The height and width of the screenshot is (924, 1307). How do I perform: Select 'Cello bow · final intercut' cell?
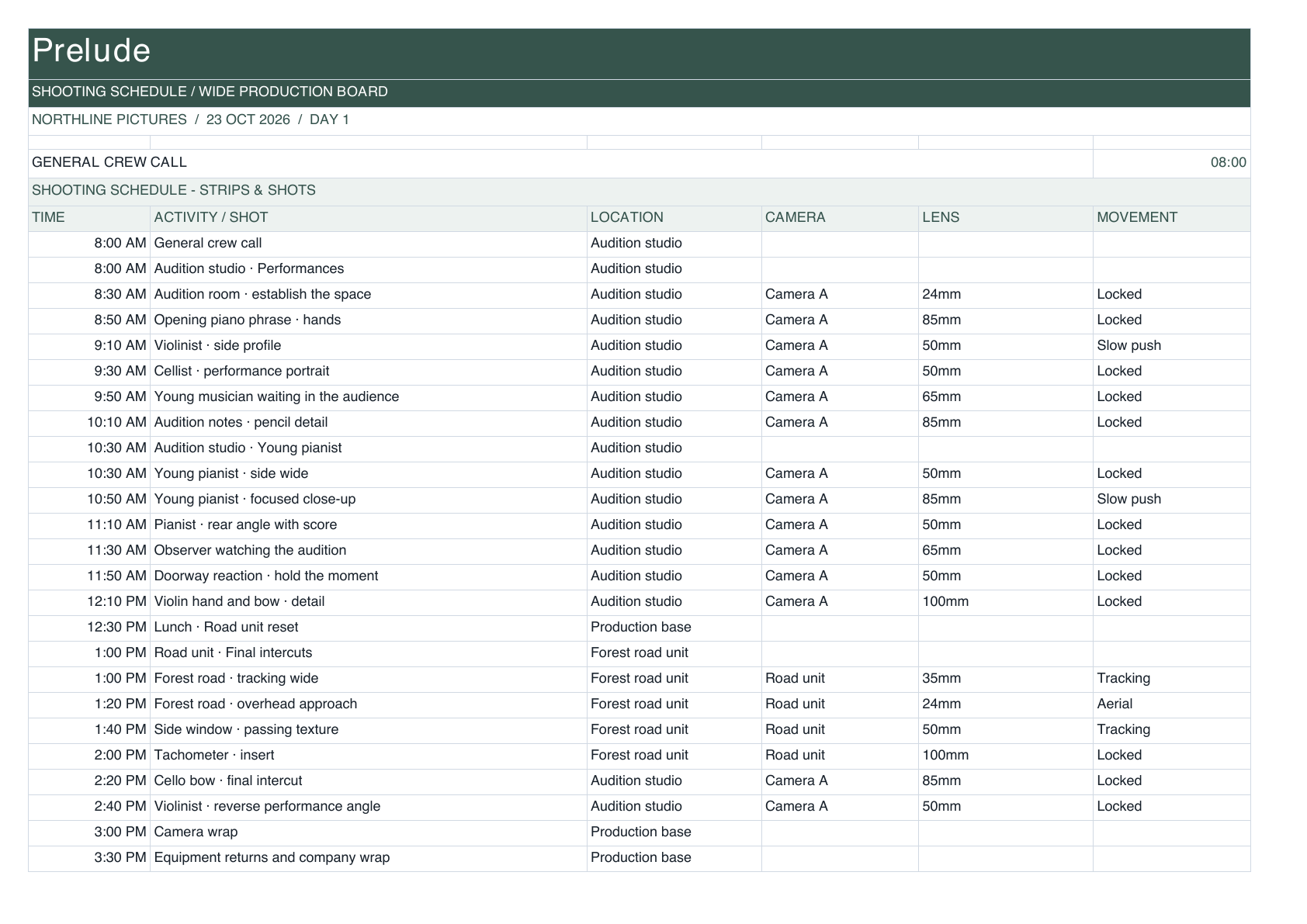coord(369,781)
